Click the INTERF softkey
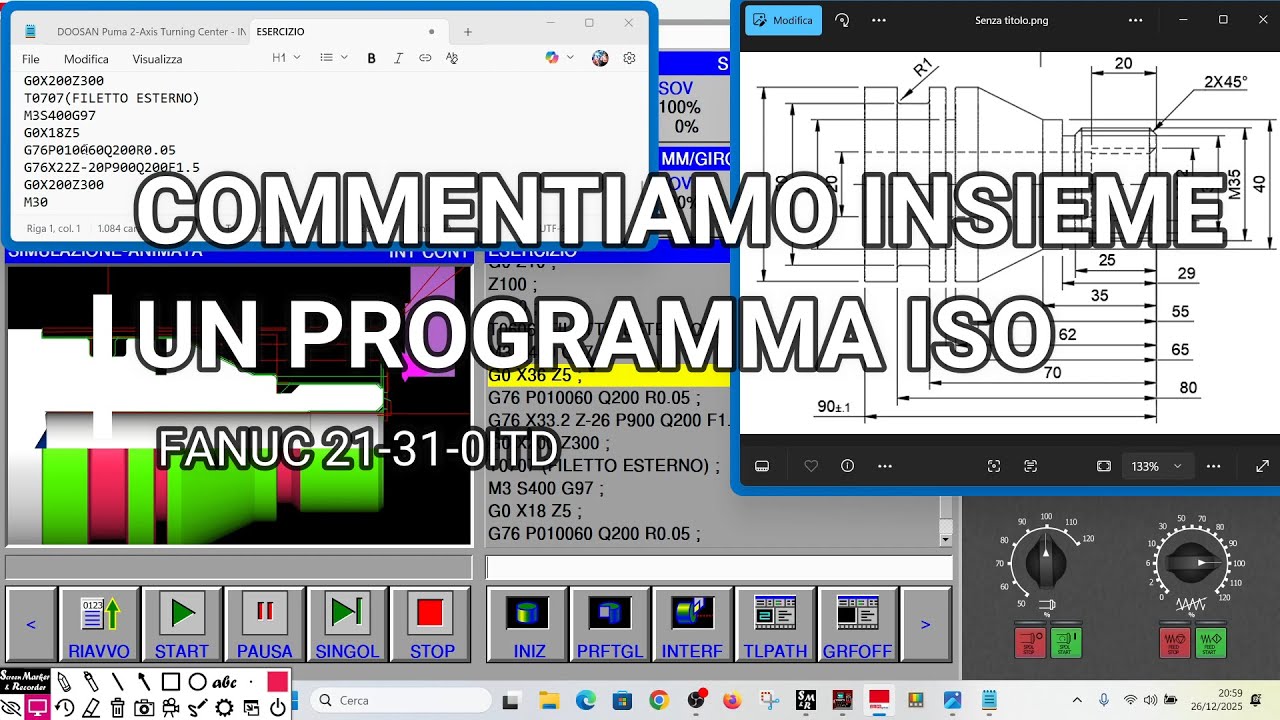1280x720 pixels. click(692, 624)
